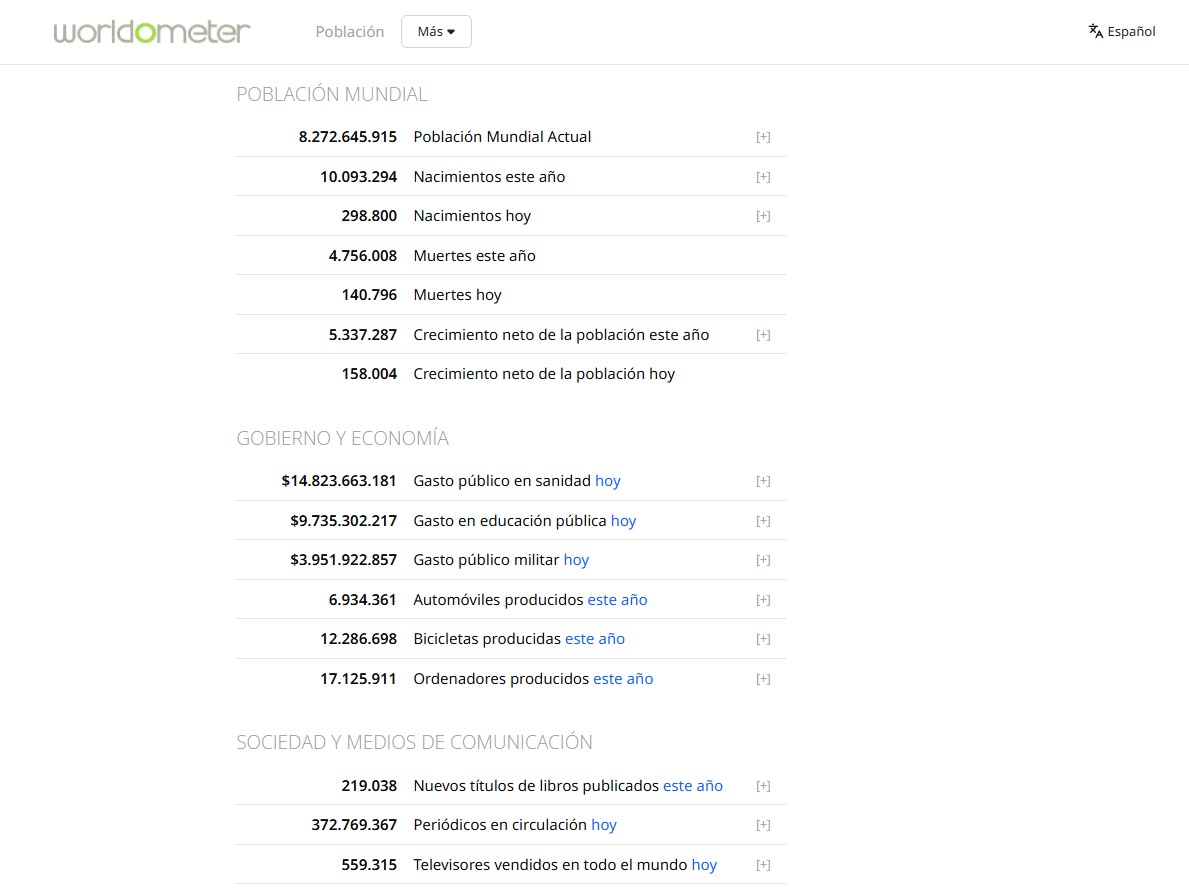The image size is (1189, 890).
Task: Expand the Gasto público militar row
Action: point(763,560)
